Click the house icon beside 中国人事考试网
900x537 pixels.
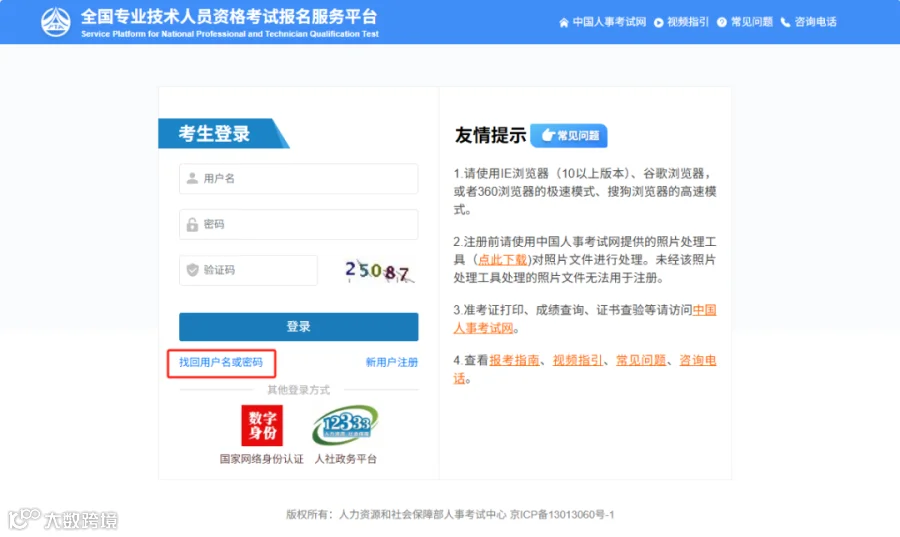(564, 22)
